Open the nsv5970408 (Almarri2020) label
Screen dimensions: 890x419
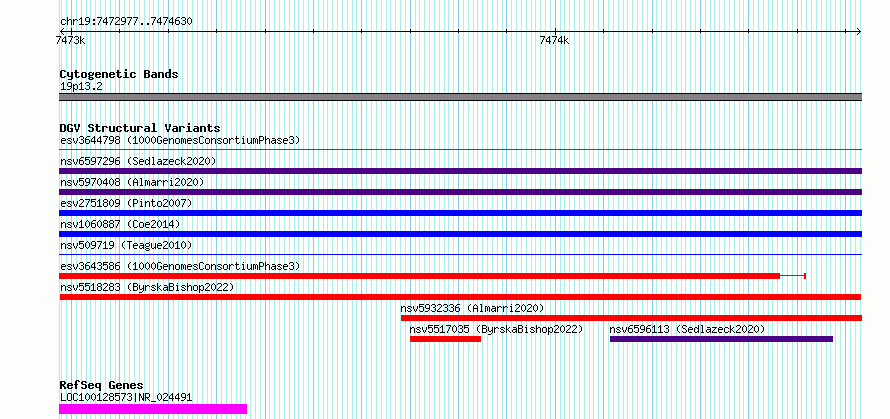(132, 182)
